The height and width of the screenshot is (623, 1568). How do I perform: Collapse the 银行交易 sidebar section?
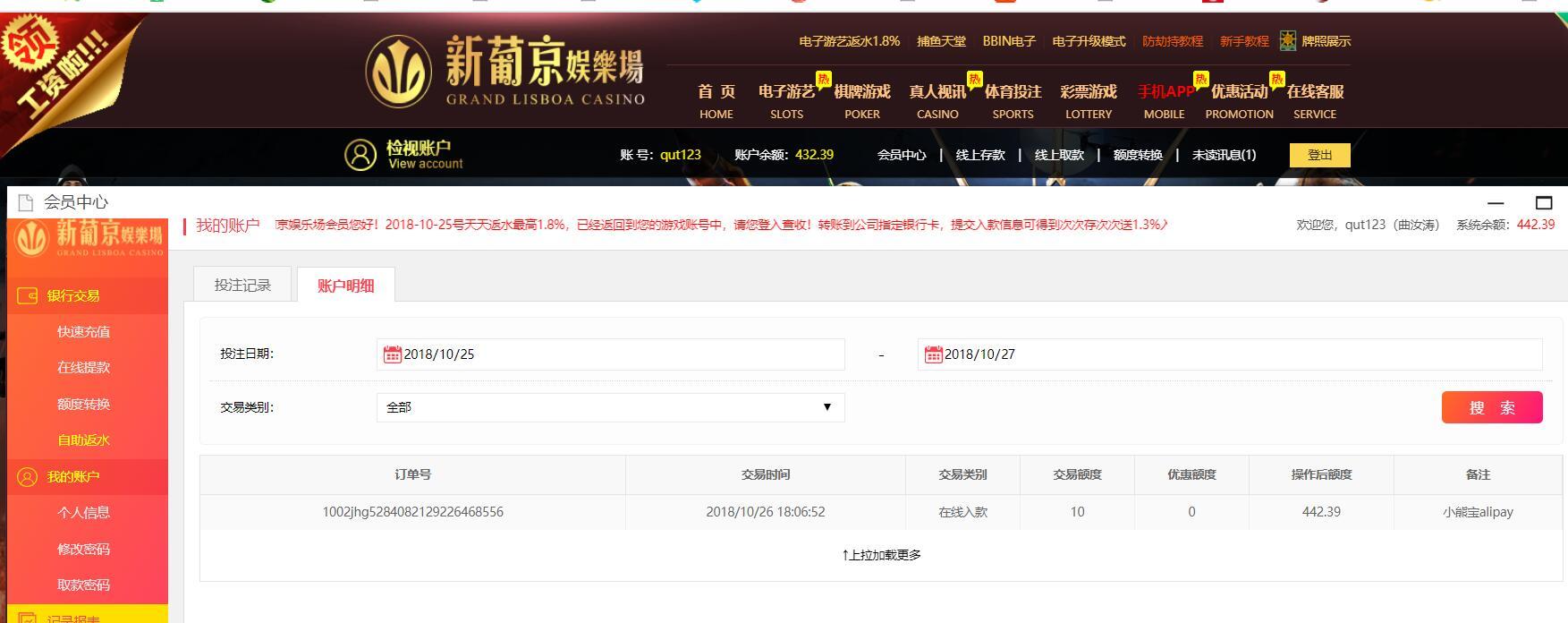click(x=88, y=295)
